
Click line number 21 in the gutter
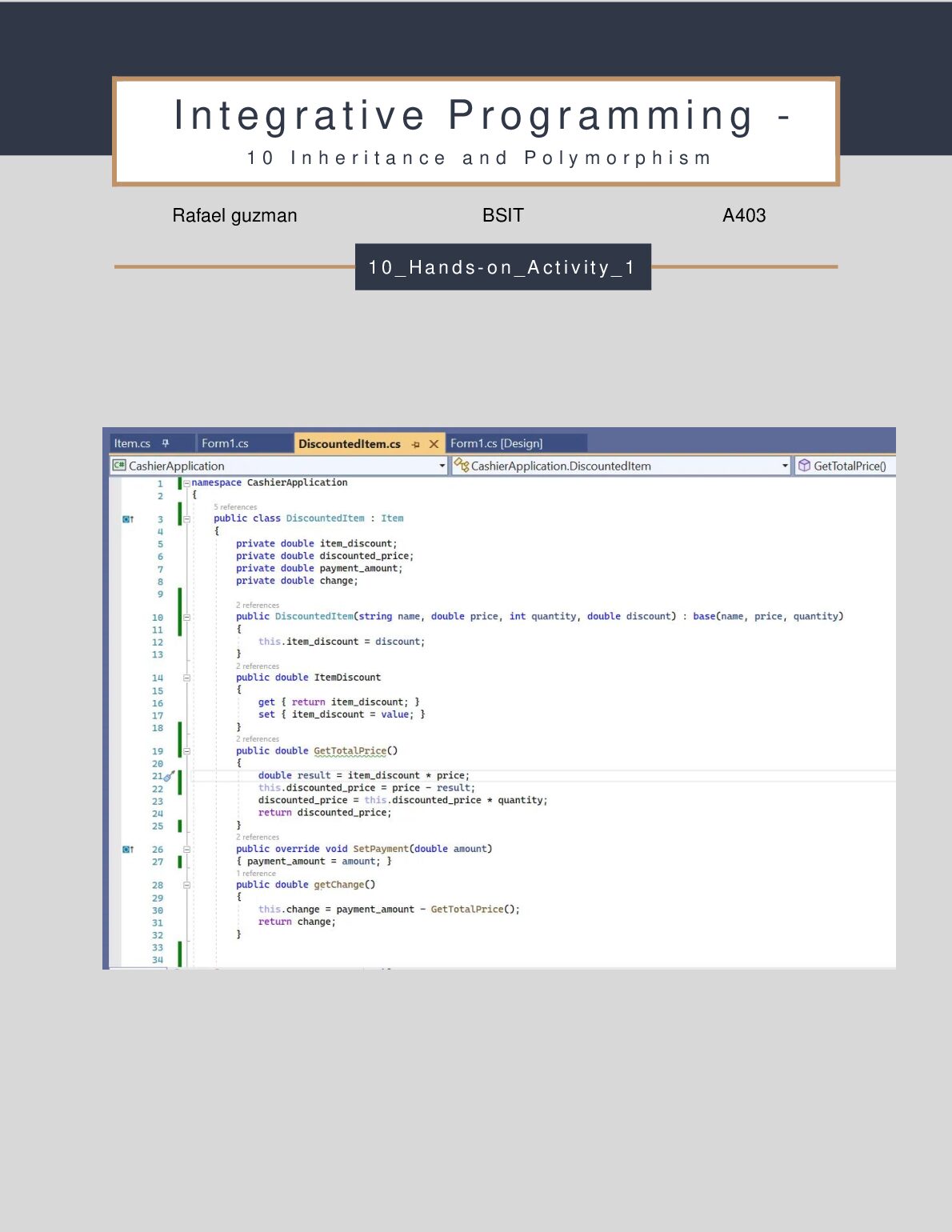157,776
